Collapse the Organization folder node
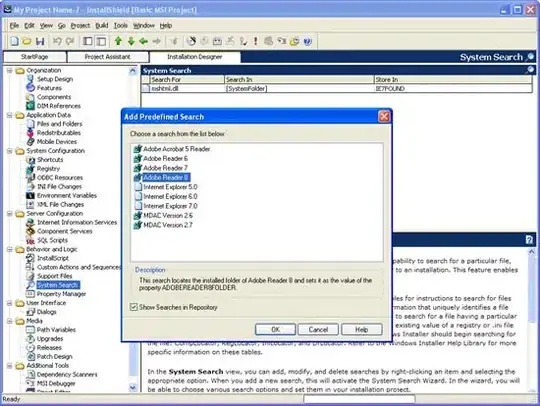 pos(10,70)
